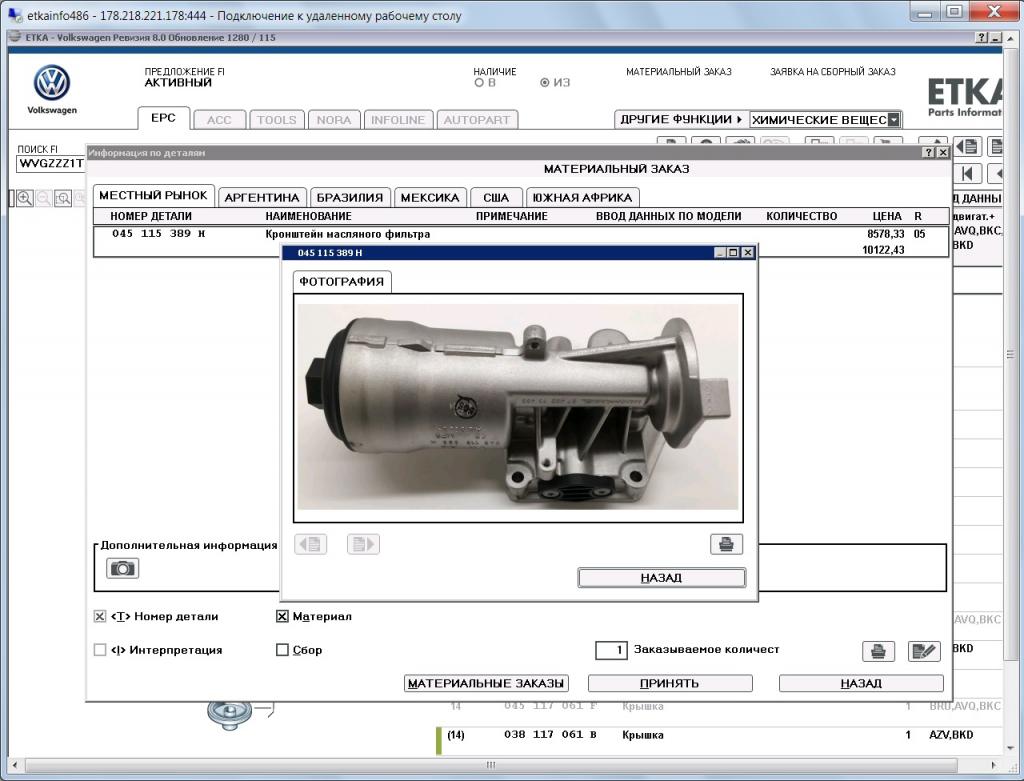Viewport: 1024px width, 781px height.
Task: Click the printer icon beside Заказываемое количест
Action: tap(878, 651)
